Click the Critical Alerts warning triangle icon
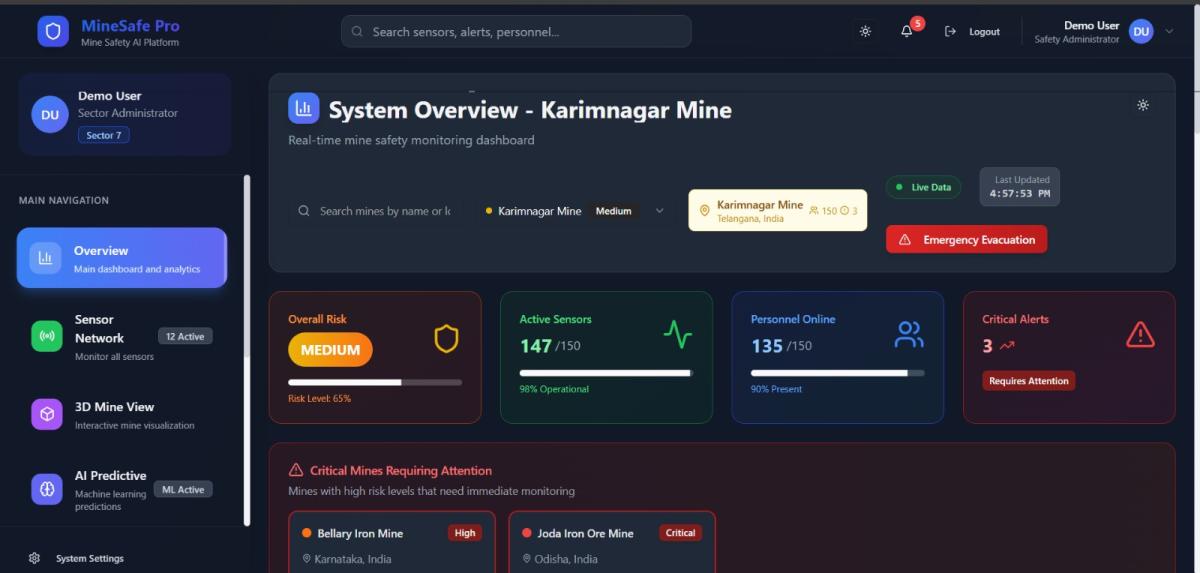The width and height of the screenshot is (1200, 573). click(1140, 335)
